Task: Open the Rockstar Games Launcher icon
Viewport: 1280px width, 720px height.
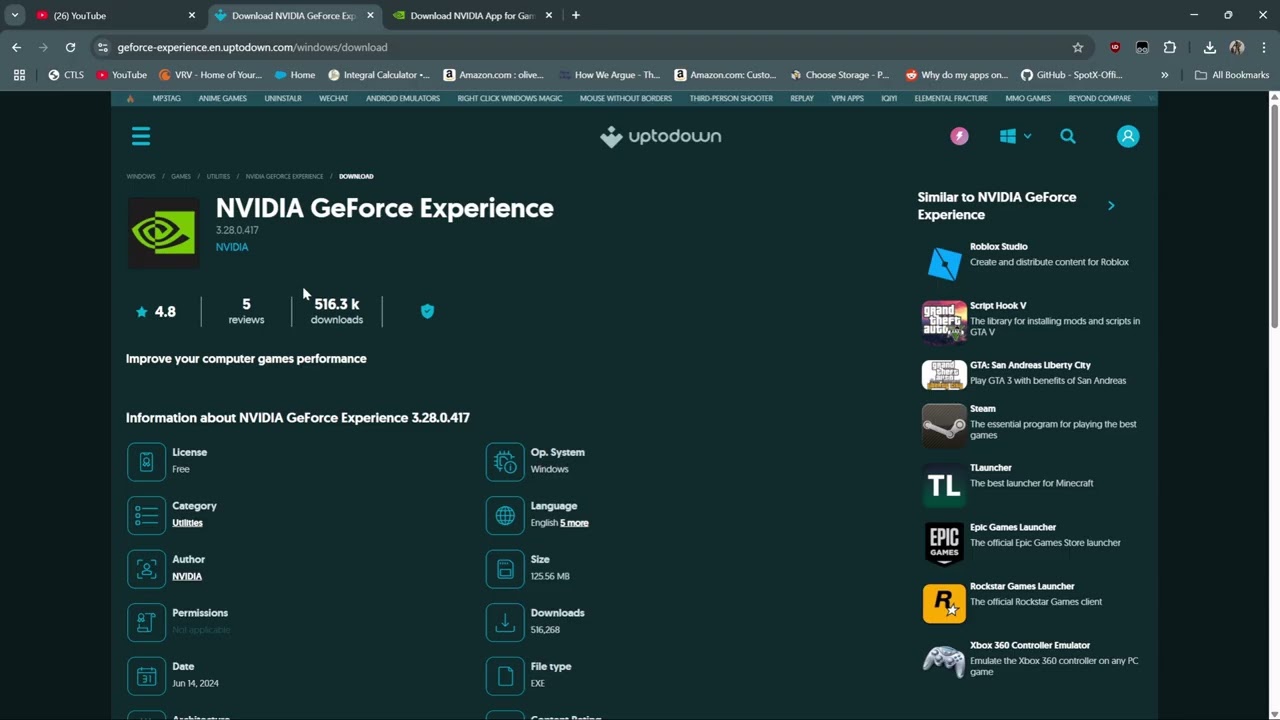Action: tap(944, 603)
